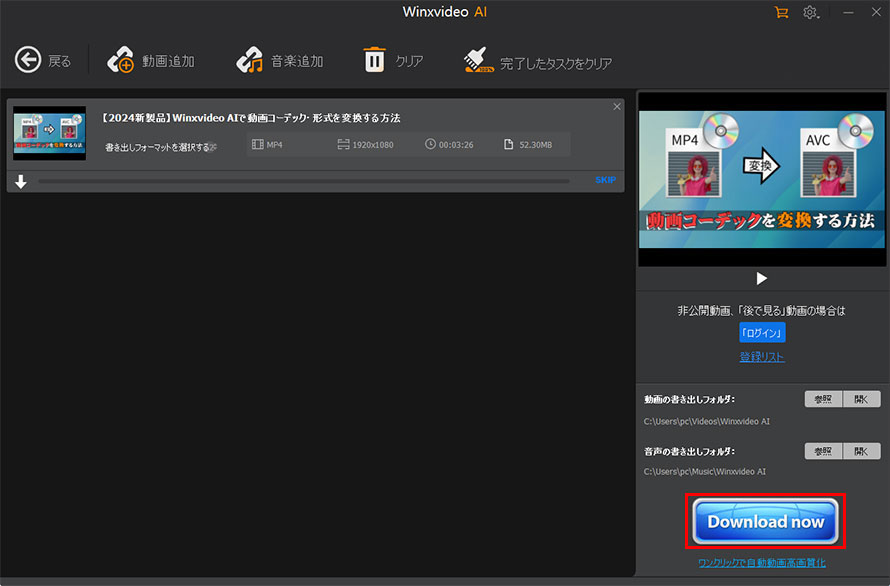Viewport: 890px width, 586px height.
Task: Click 参照 for the audio output folder
Action: click(824, 451)
